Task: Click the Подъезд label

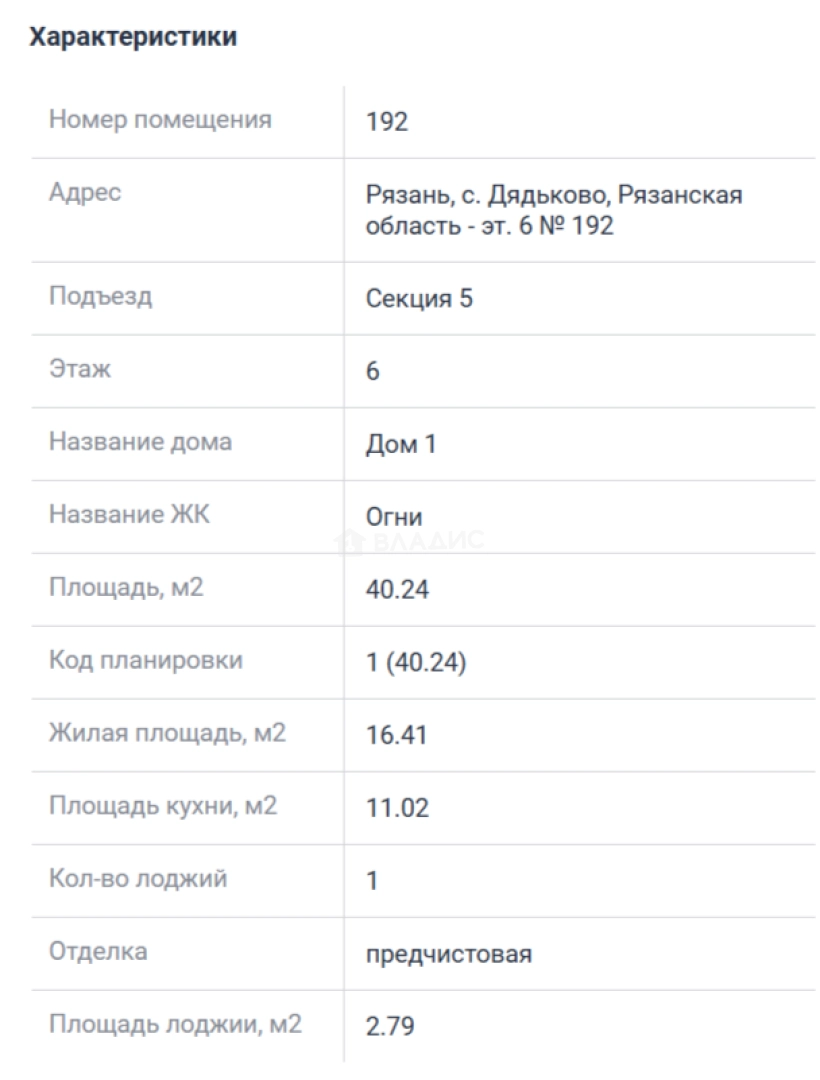Action: [x=101, y=297]
